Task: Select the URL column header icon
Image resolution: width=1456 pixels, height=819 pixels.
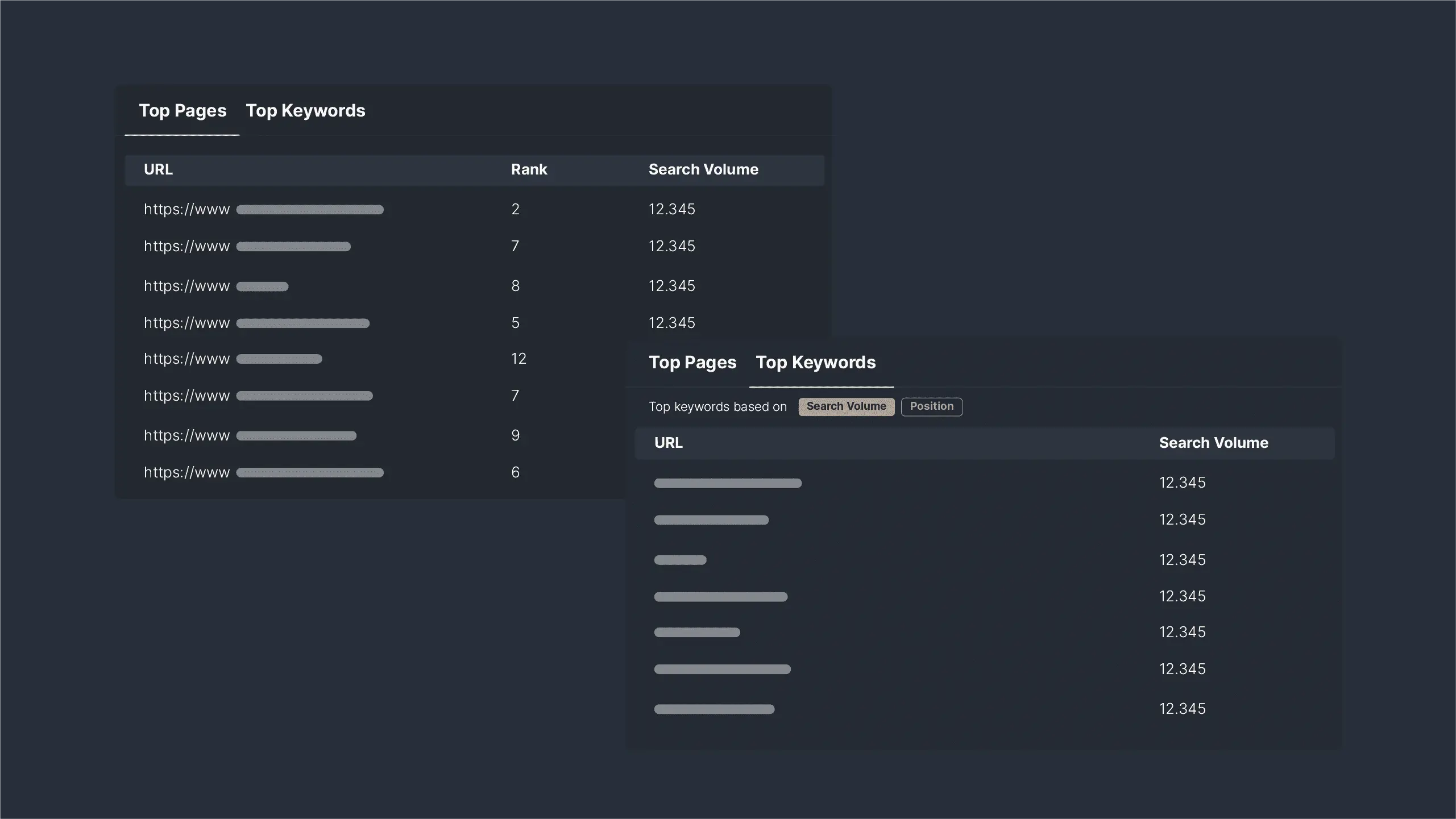Action: click(x=158, y=170)
